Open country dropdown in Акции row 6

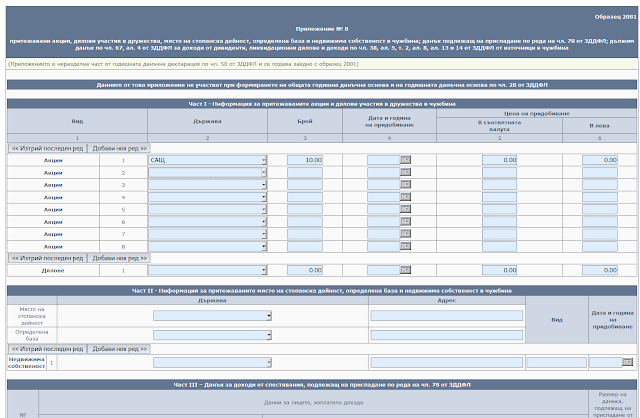point(207,222)
